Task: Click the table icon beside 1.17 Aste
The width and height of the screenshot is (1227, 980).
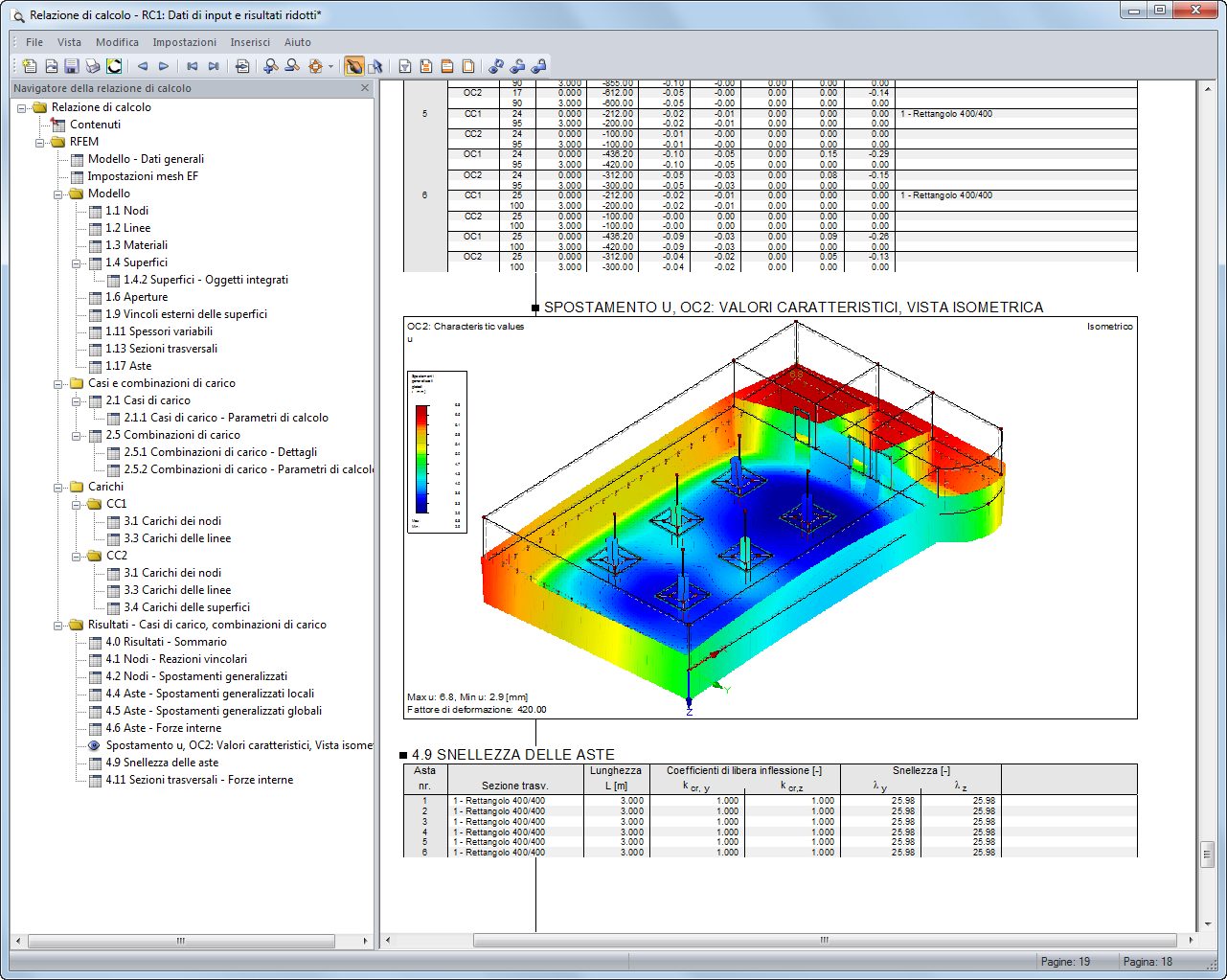Action: click(x=95, y=366)
